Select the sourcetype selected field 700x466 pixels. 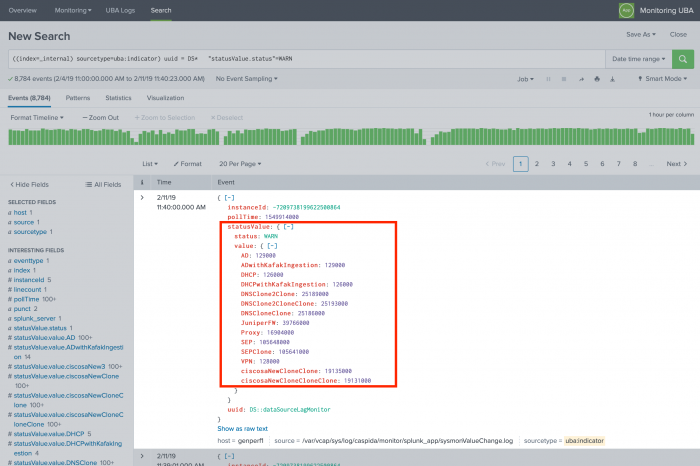30,232
